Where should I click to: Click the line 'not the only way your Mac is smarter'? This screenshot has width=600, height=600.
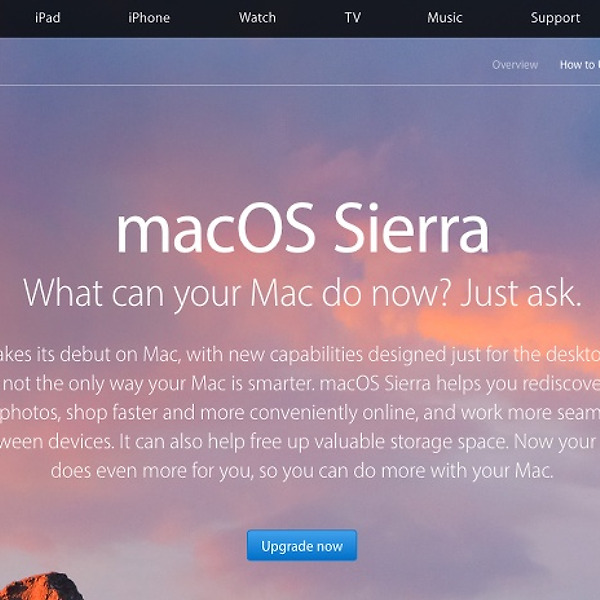(158, 383)
